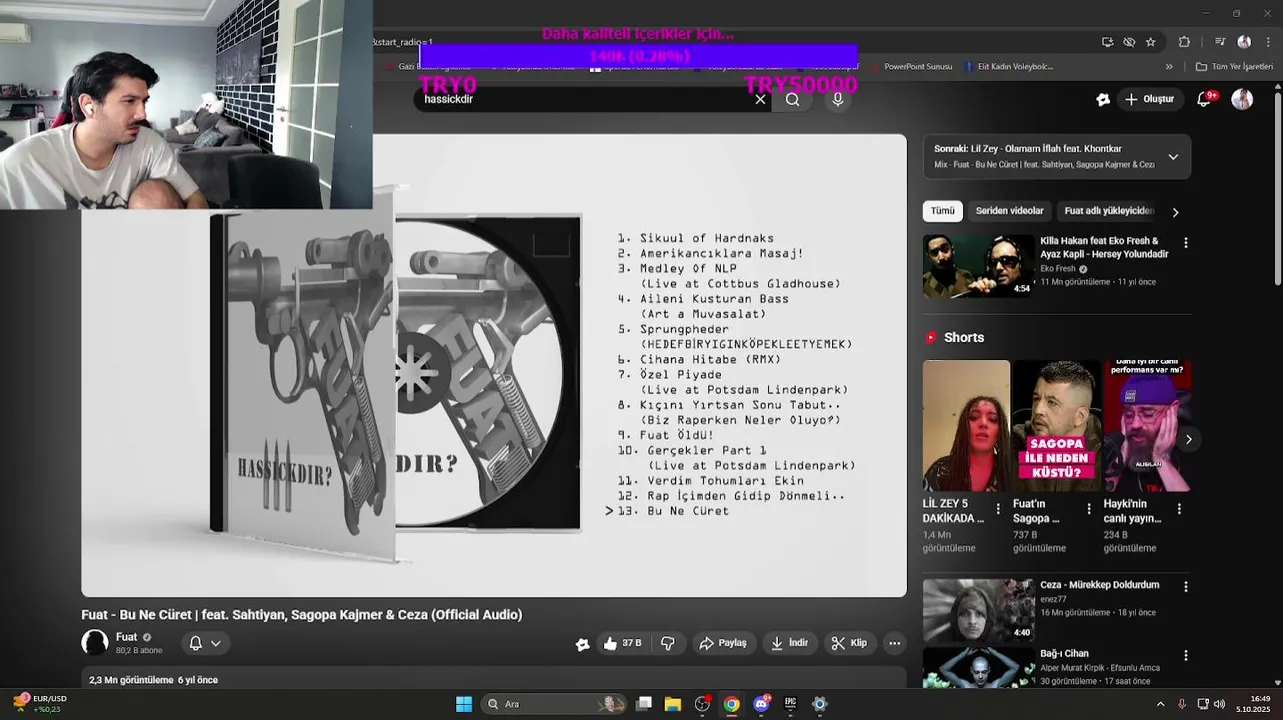Show more bookmarks with the double chevron
The image size is (1283, 720).
(x=1169, y=67)
